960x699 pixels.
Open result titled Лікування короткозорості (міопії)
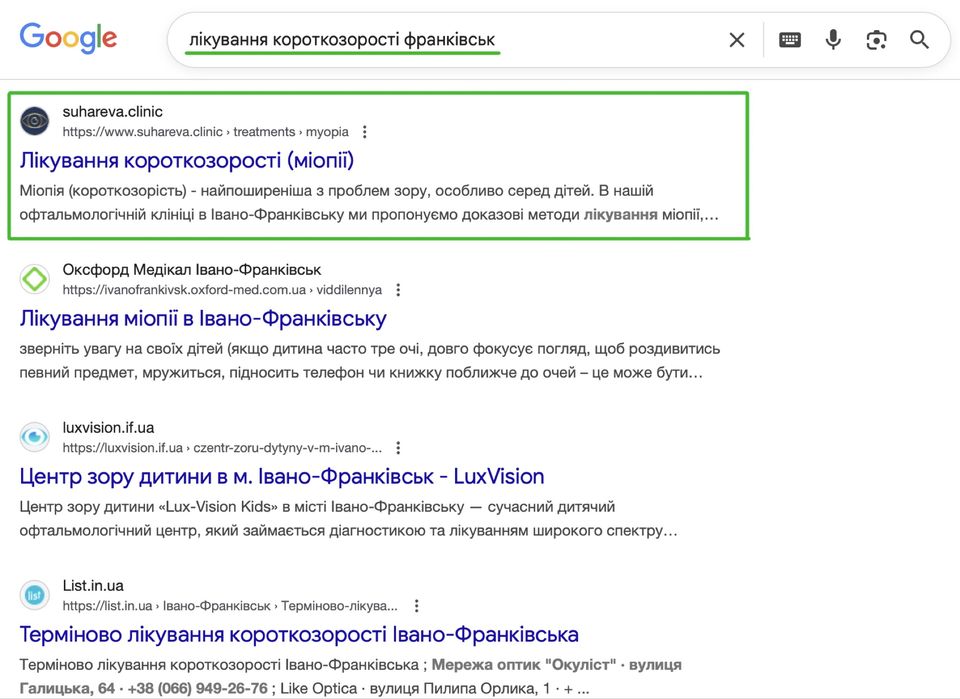pyautogui.click(x=187, y=160)
